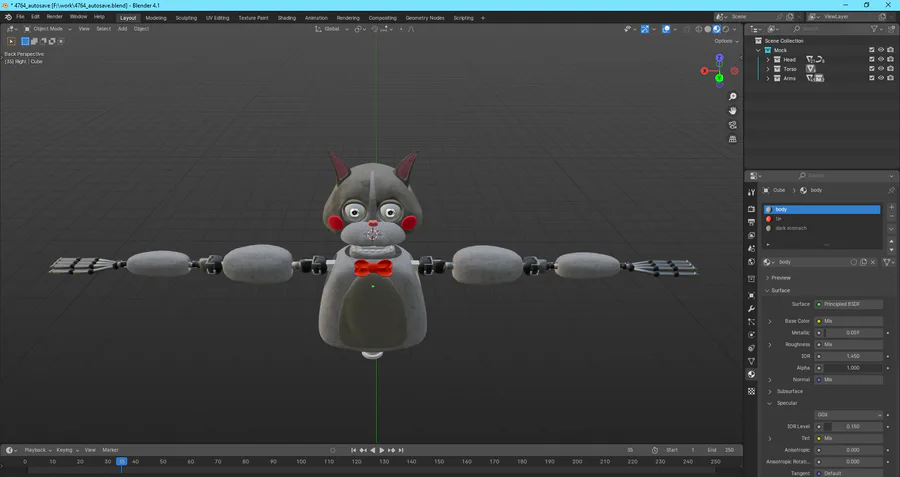Screen dimensions: 900x477
Task: Switch to the Modeling workspace tab
Action: point(156,18)
